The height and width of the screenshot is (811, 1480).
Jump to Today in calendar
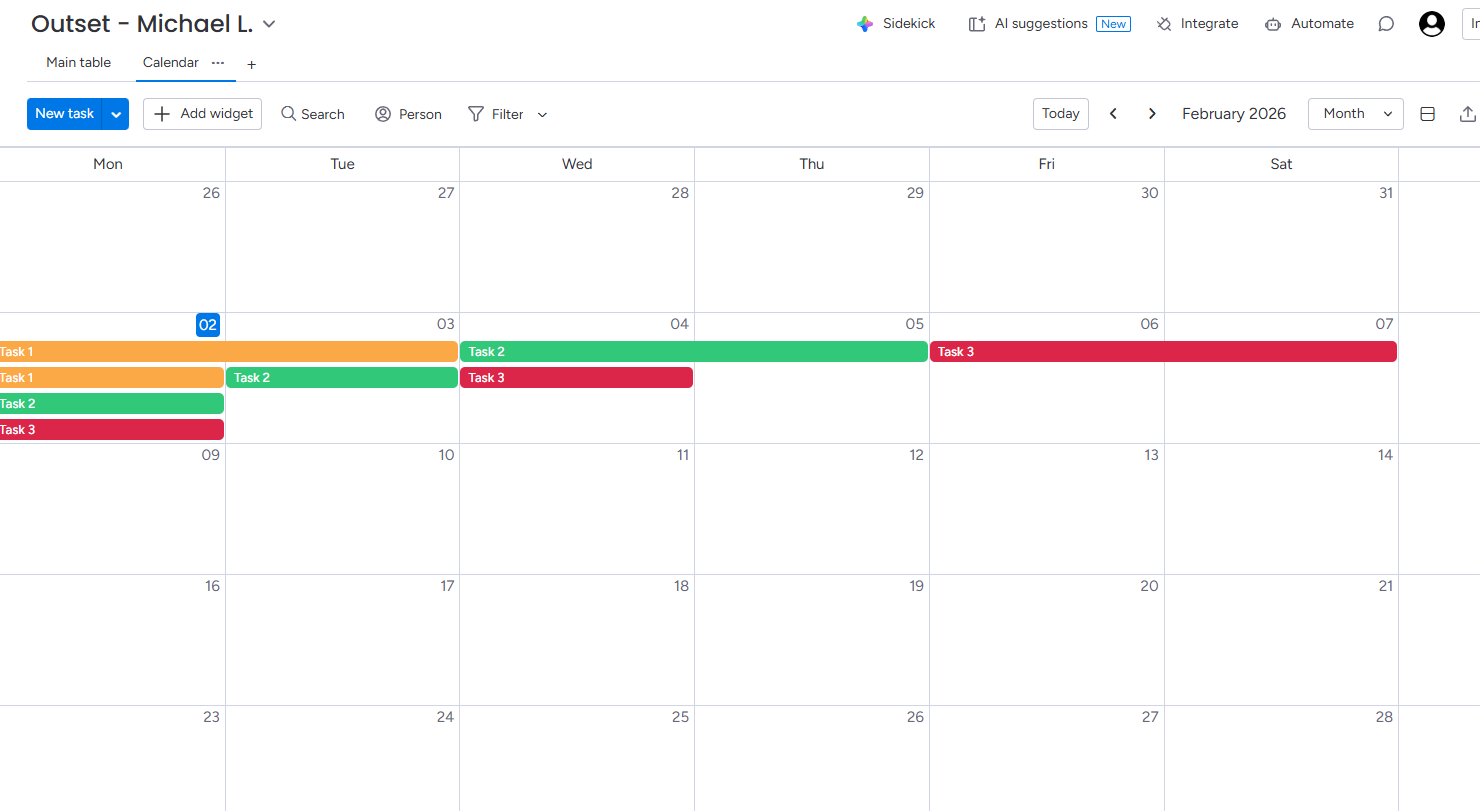(1060, 114)
